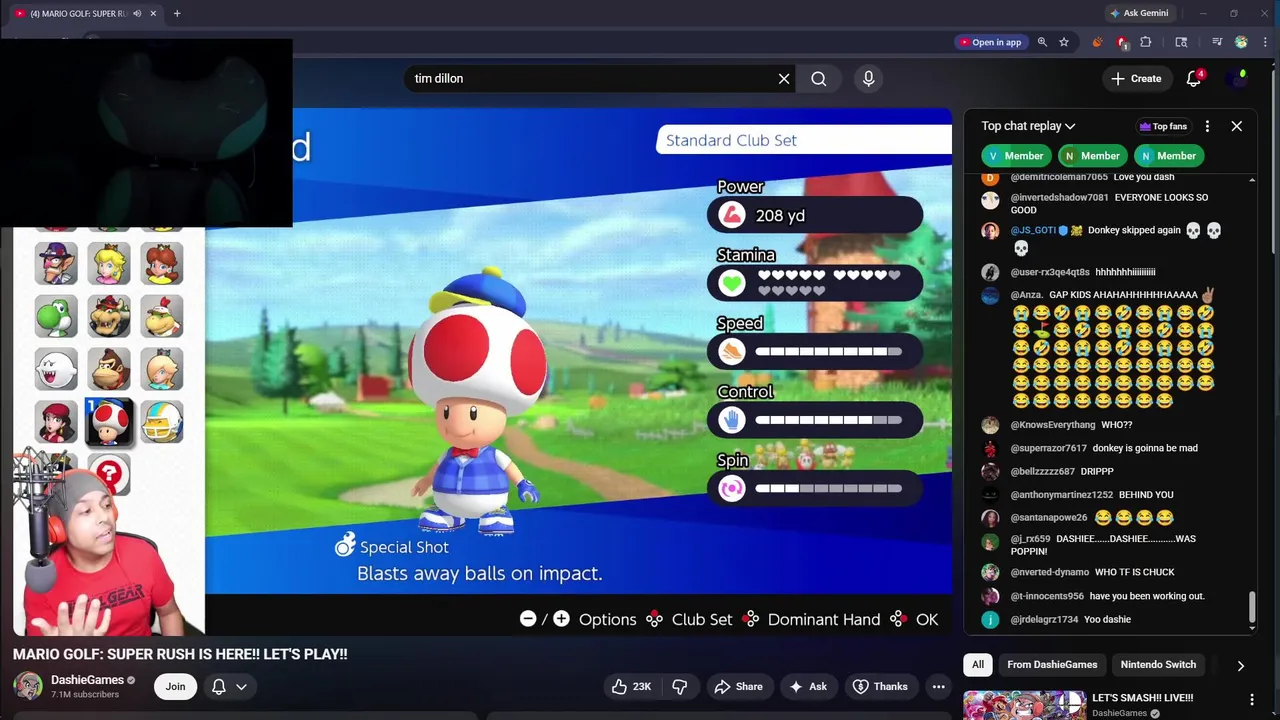Open LET'S SMASH!! LIVE!!! video thumbnail
The width and height of the screenshot is (1280, 720).
(x=1024, y=705)
